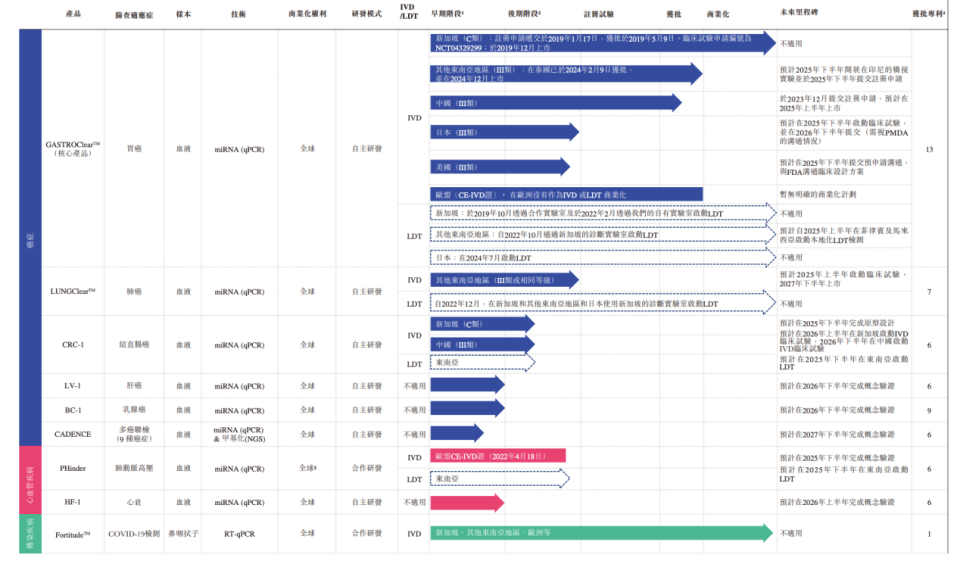Click the GASTROClear 新加坡（C類）NCT04329299 progress bar

603,42
